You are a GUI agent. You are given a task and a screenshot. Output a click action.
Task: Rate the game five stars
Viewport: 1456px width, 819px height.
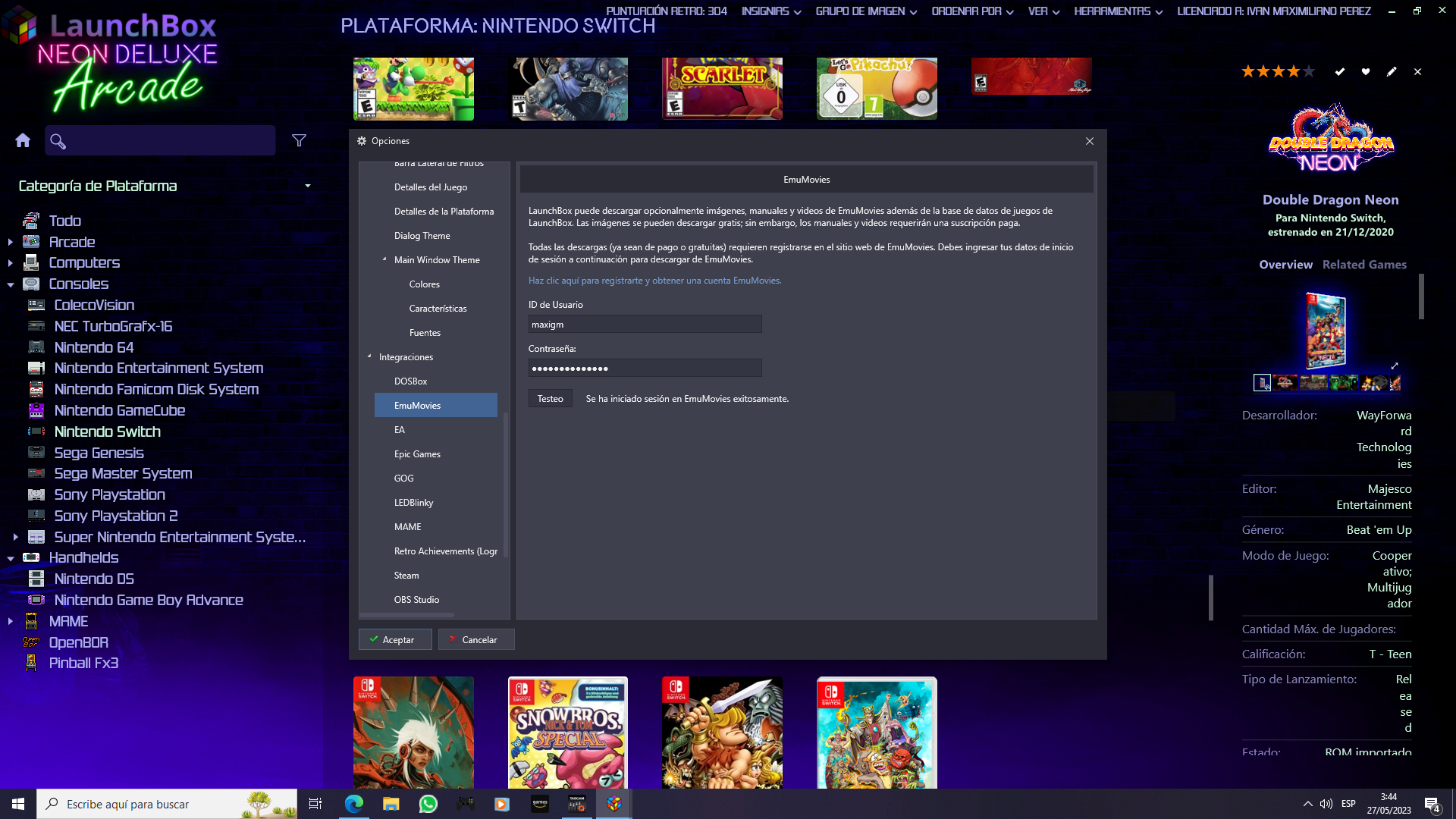click(1309, 71)
